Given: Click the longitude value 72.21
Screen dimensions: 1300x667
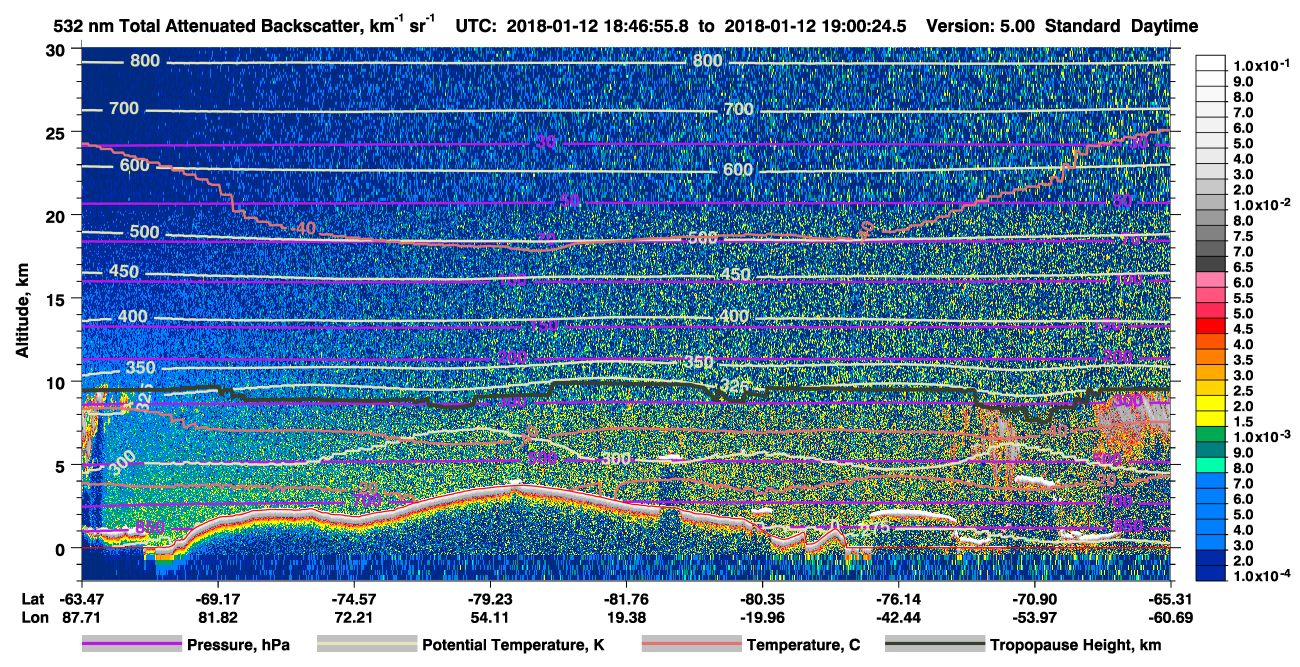Looking at the screenshot, I should pos(353,616).
